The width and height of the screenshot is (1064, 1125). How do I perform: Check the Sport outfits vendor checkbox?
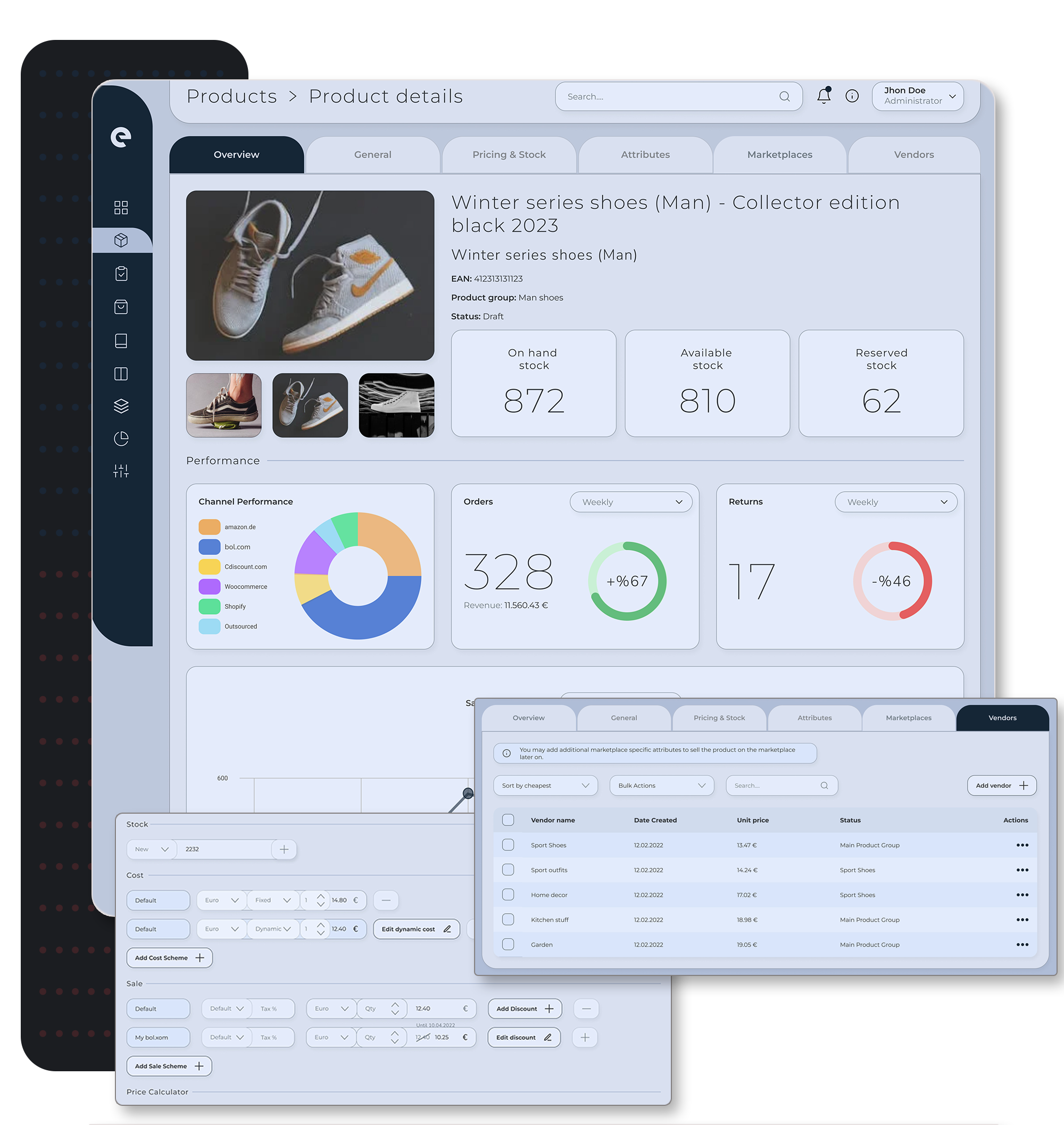click(508, 870)
